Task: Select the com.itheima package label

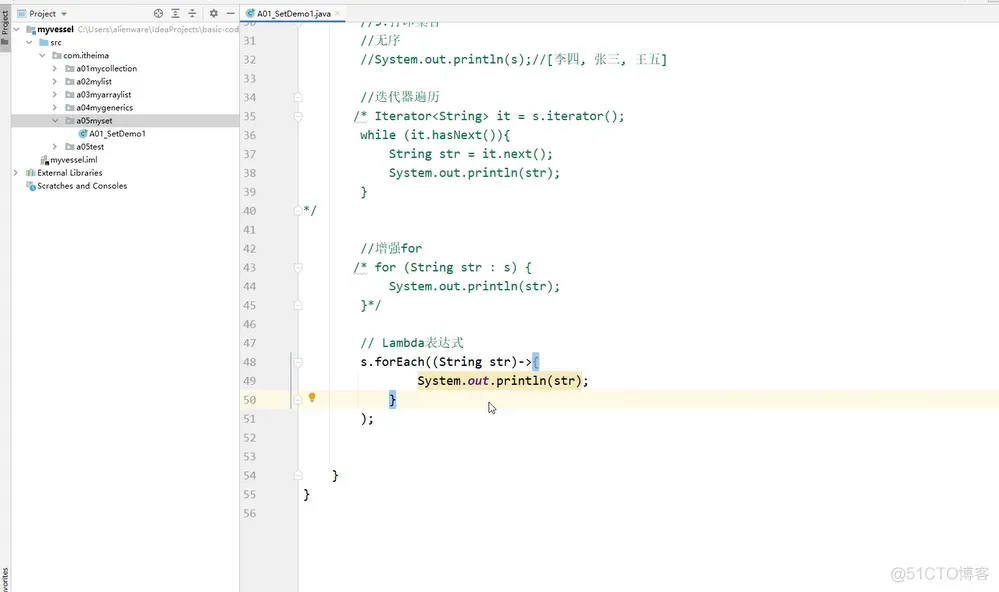Action: pyautogui.click(x=86, y=55)
